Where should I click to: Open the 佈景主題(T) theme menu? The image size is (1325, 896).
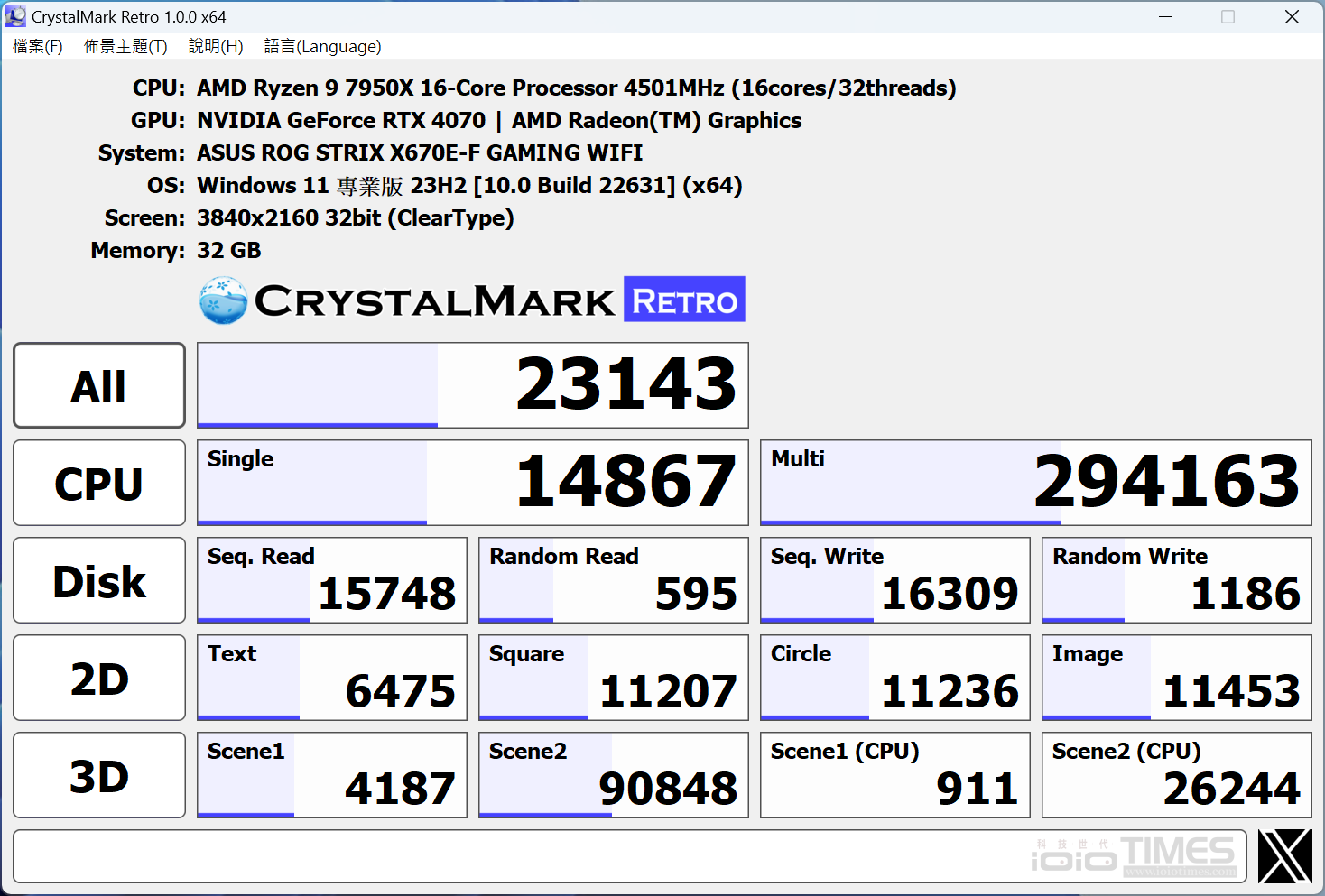click(x=125, y=46)
